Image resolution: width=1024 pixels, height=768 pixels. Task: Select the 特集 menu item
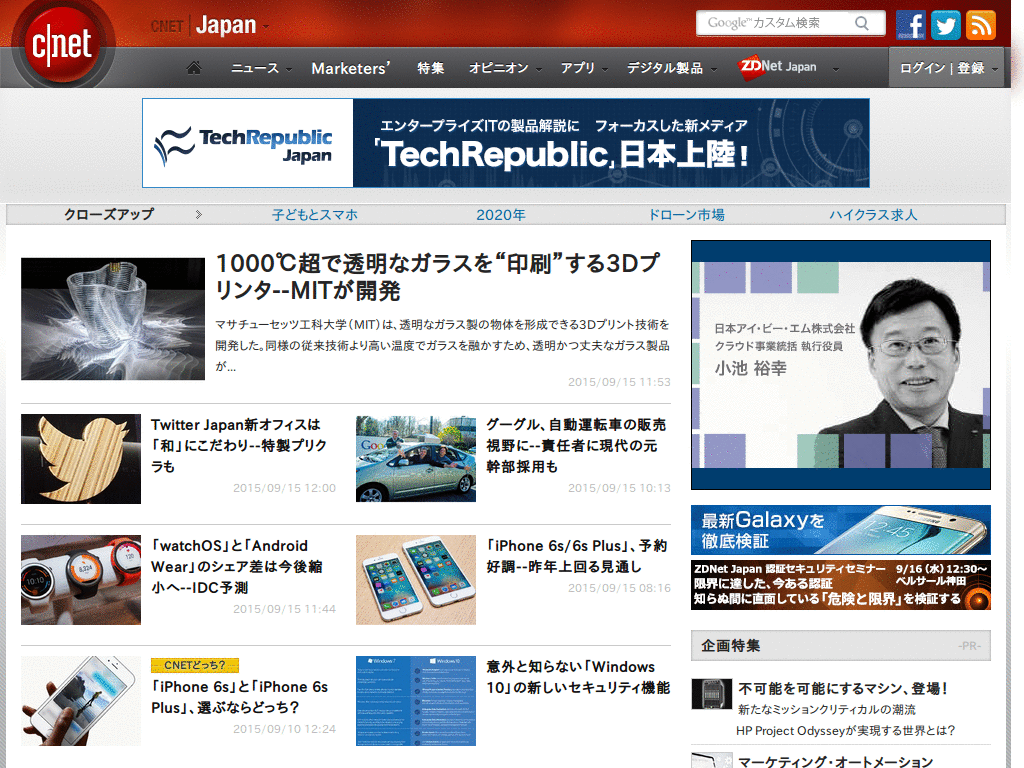point(430,68)
